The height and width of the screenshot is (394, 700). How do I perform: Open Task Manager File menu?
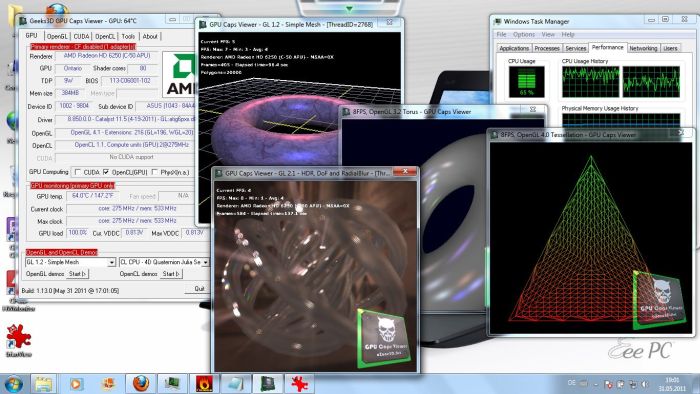[501, 34]
